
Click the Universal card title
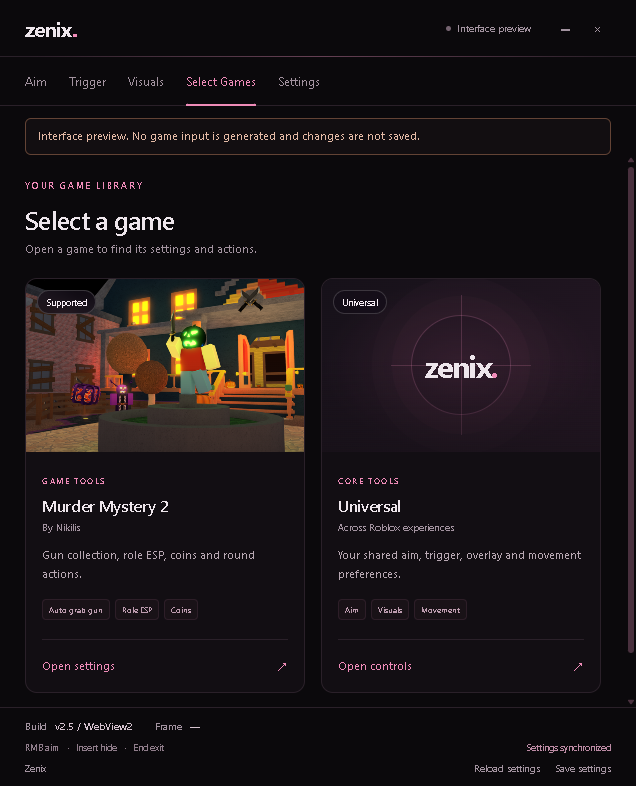pos(369,507)
